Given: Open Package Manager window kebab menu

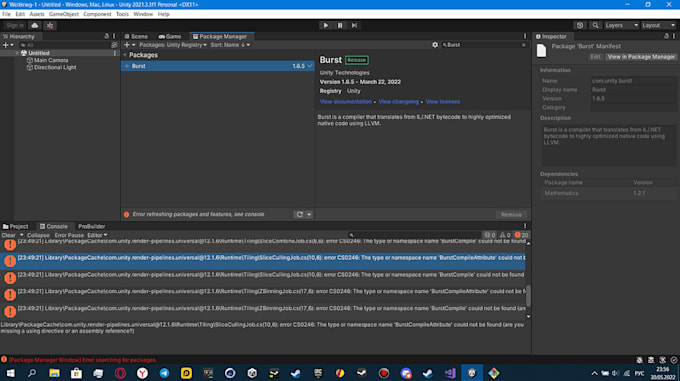Looking at the screenshot, I should point(525,36).
